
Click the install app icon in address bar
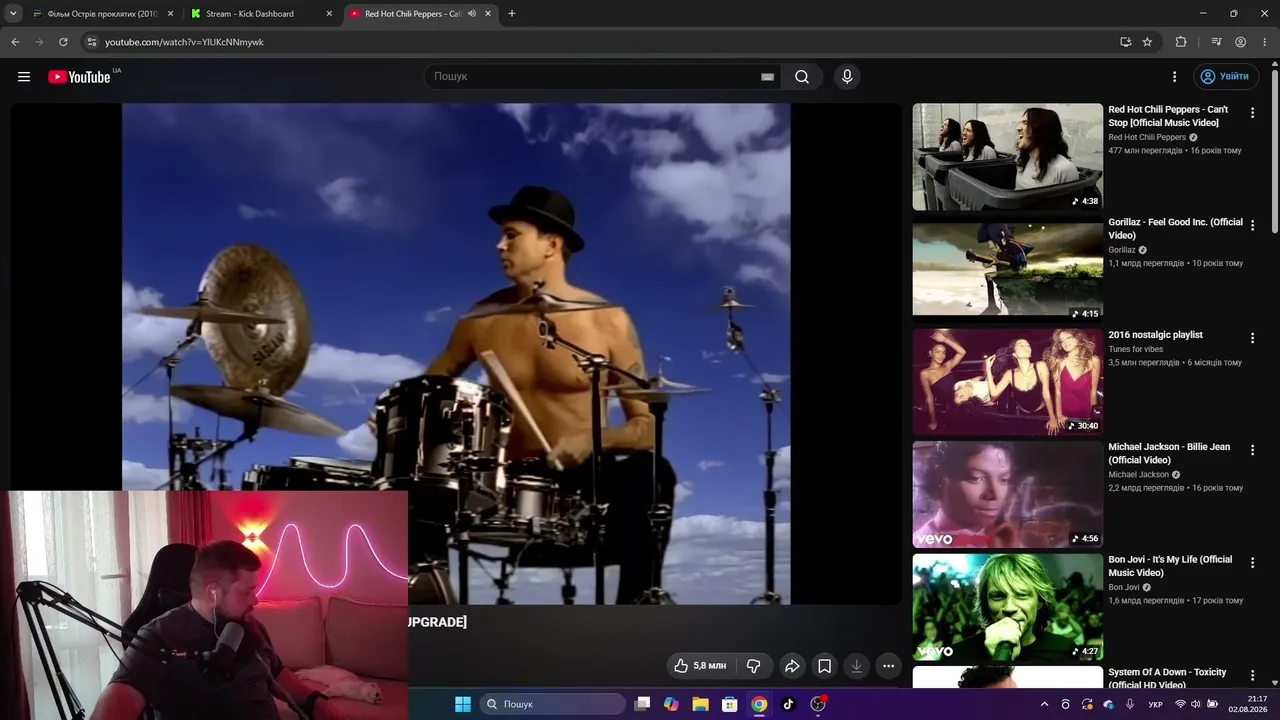pos(1125,42)
